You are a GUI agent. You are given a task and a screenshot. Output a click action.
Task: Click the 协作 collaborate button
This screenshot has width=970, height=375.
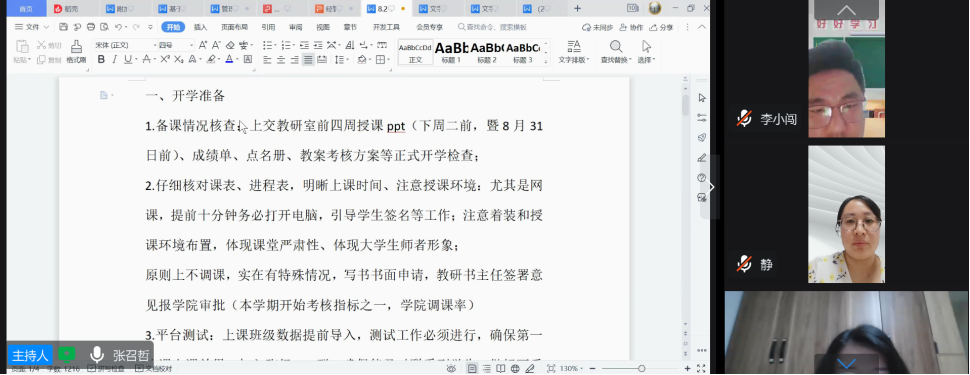click(x=632, y=27)
